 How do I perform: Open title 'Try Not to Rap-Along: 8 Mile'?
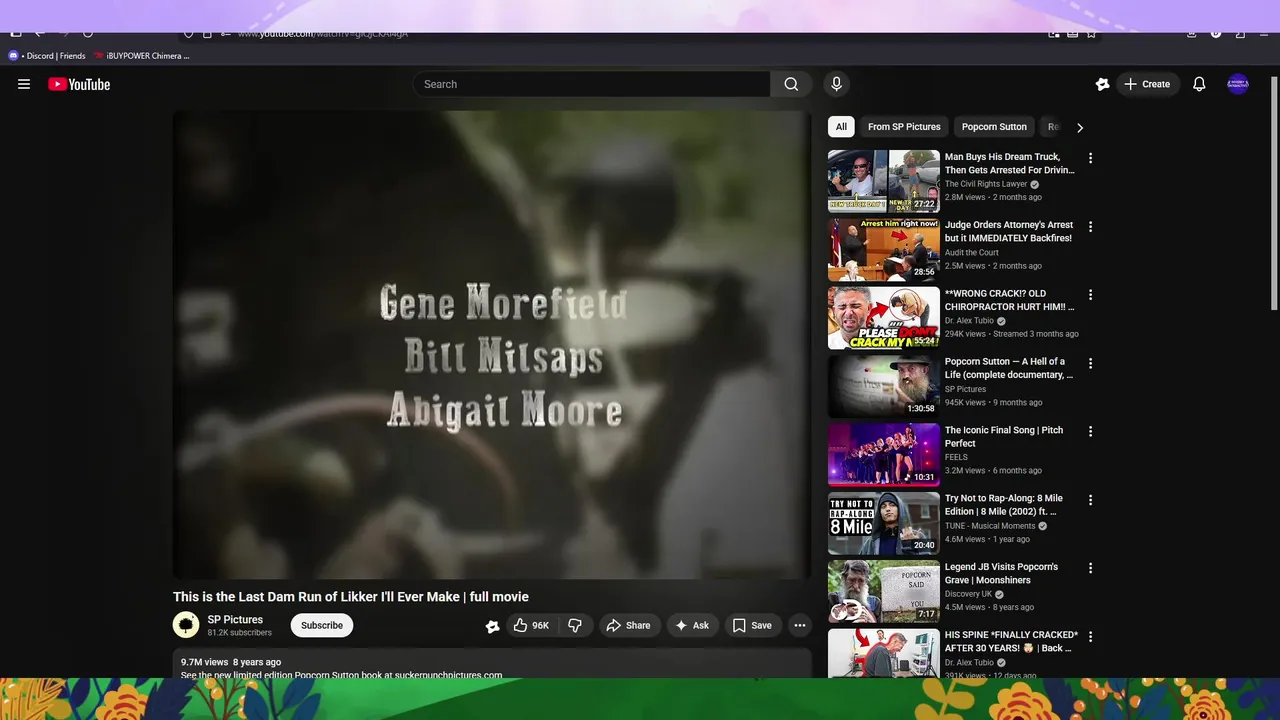[1004, 504]
